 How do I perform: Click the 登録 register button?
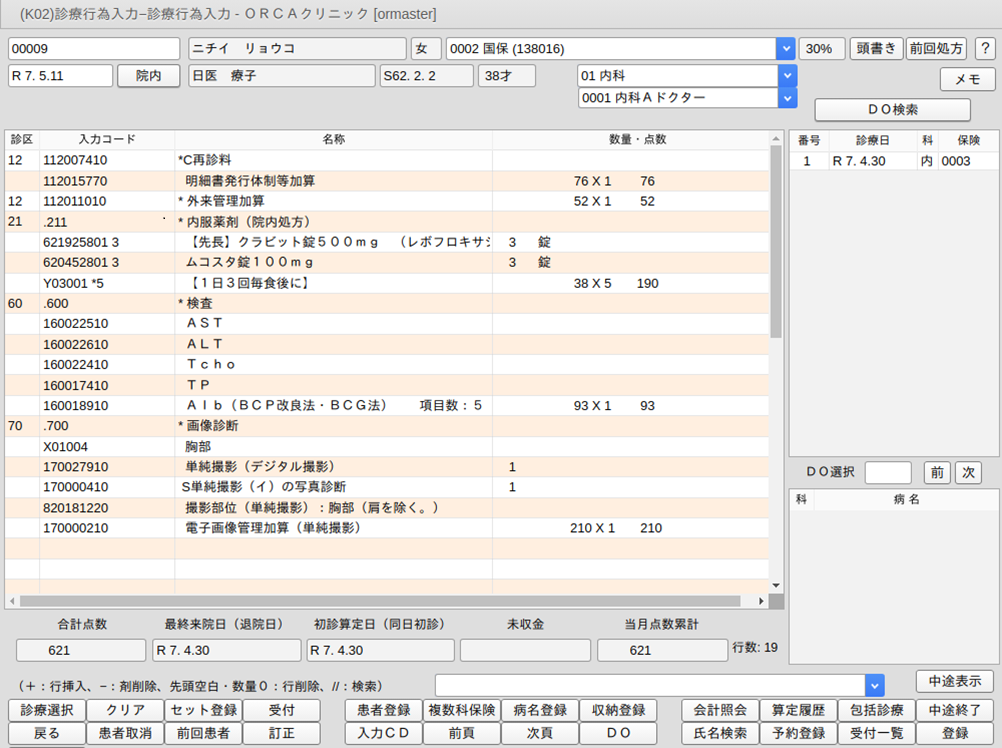point(955,733)
